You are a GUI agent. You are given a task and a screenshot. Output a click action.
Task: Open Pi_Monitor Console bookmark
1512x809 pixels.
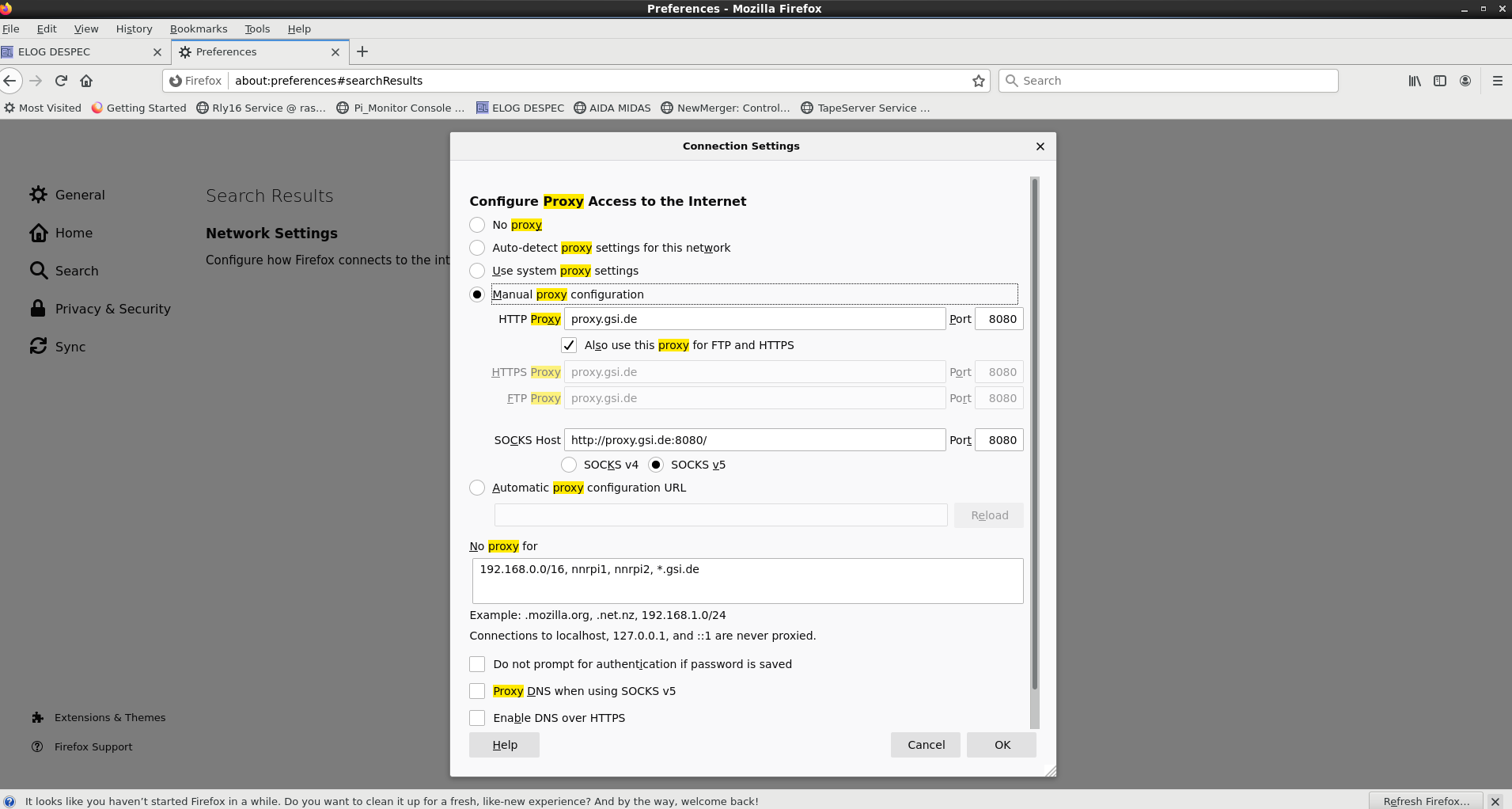(400, 108)
